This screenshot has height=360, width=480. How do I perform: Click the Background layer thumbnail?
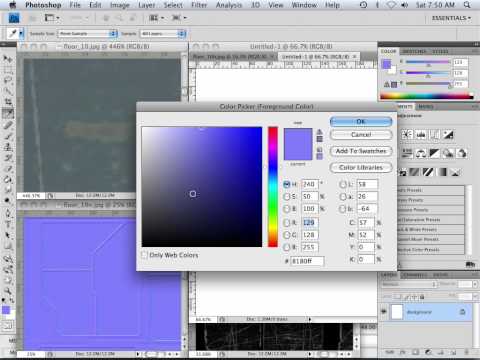pyautogui.click(x=397, y=312)
